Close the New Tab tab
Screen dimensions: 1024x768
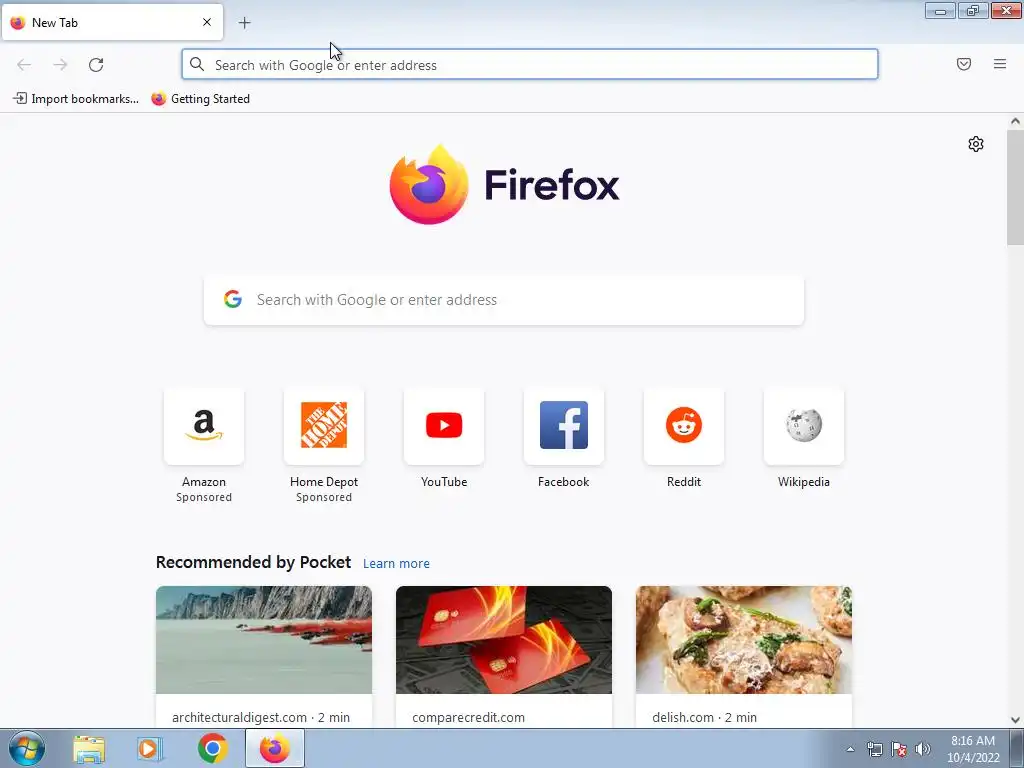tap(207, 22)
